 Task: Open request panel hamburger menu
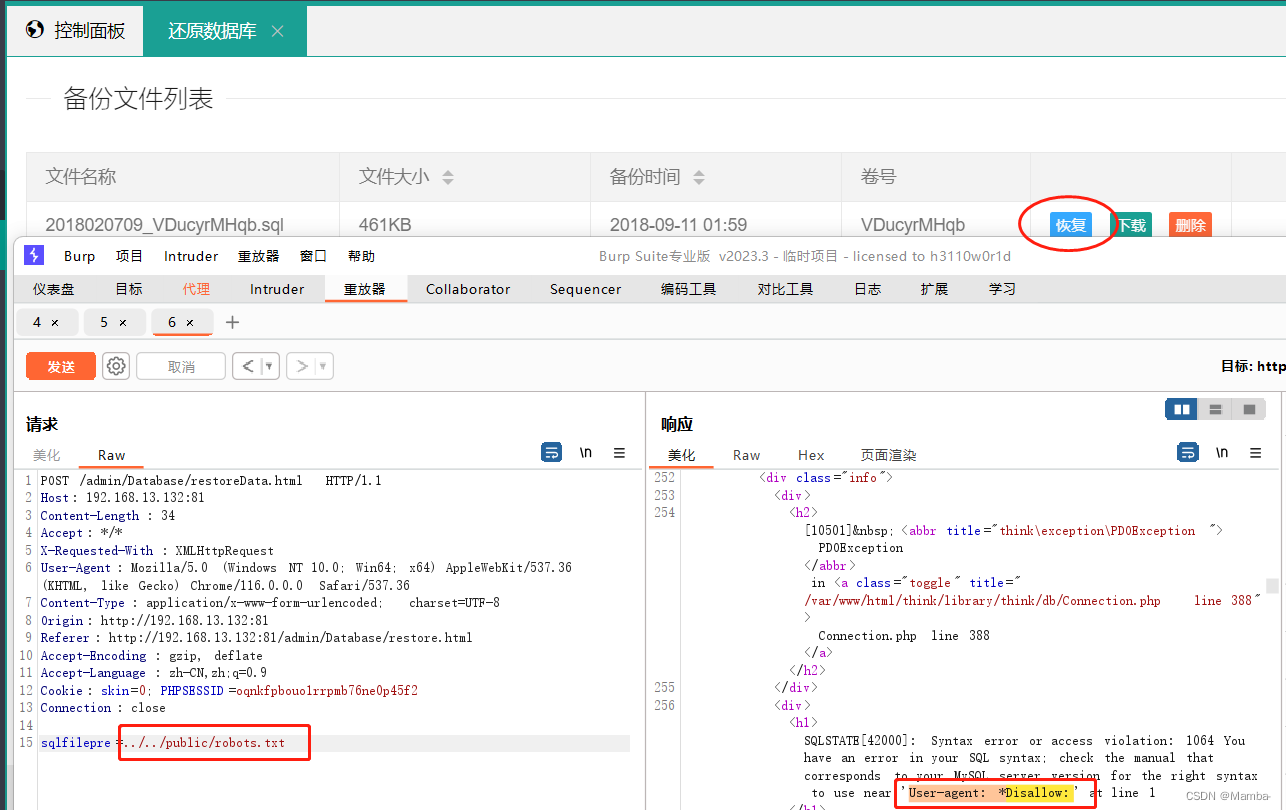click(x=620, y=453)
